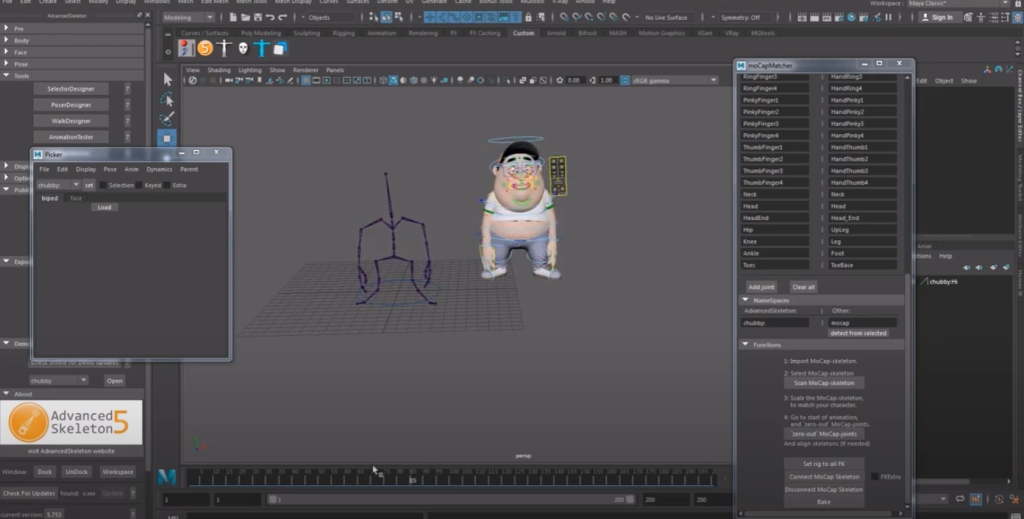Click the timeline current frame marker
1024x519 pixels.
[x=412, y=478]
